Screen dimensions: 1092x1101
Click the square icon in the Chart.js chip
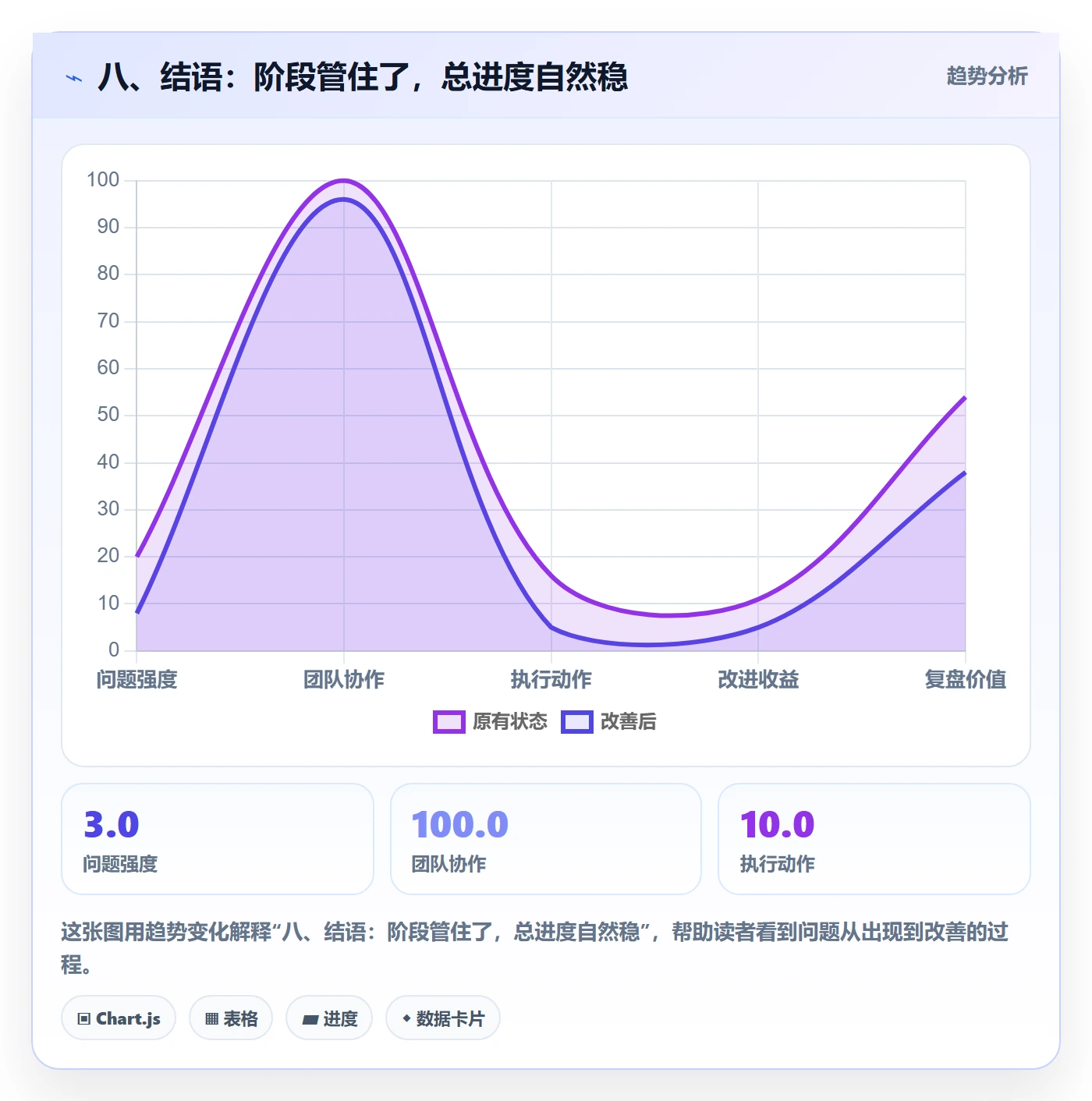83,1019
